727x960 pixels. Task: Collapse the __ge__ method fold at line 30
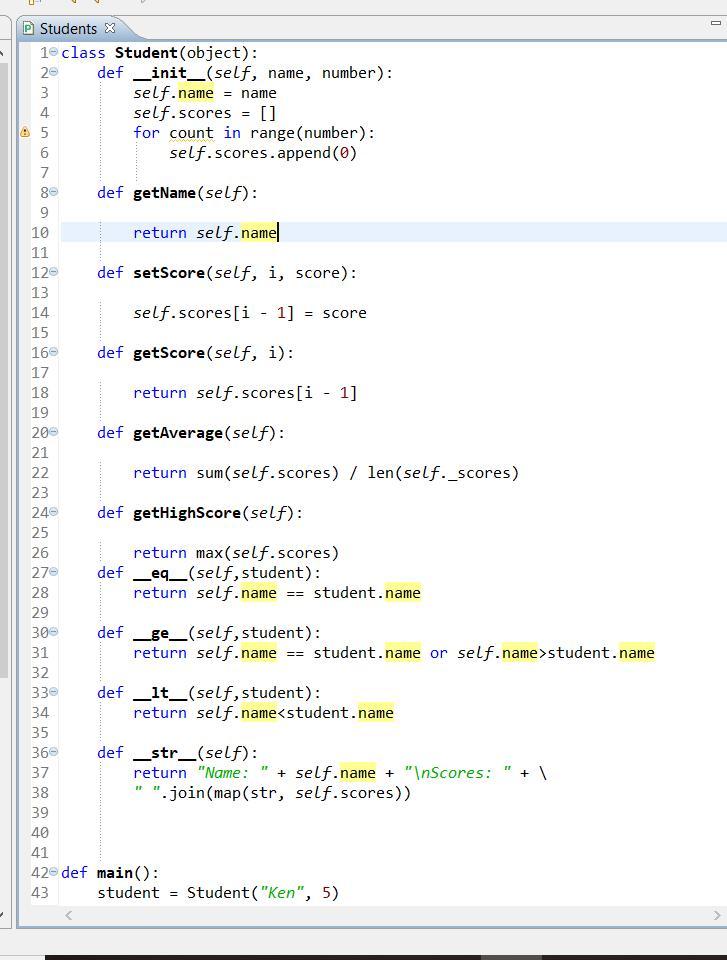(x=54, y=632)
